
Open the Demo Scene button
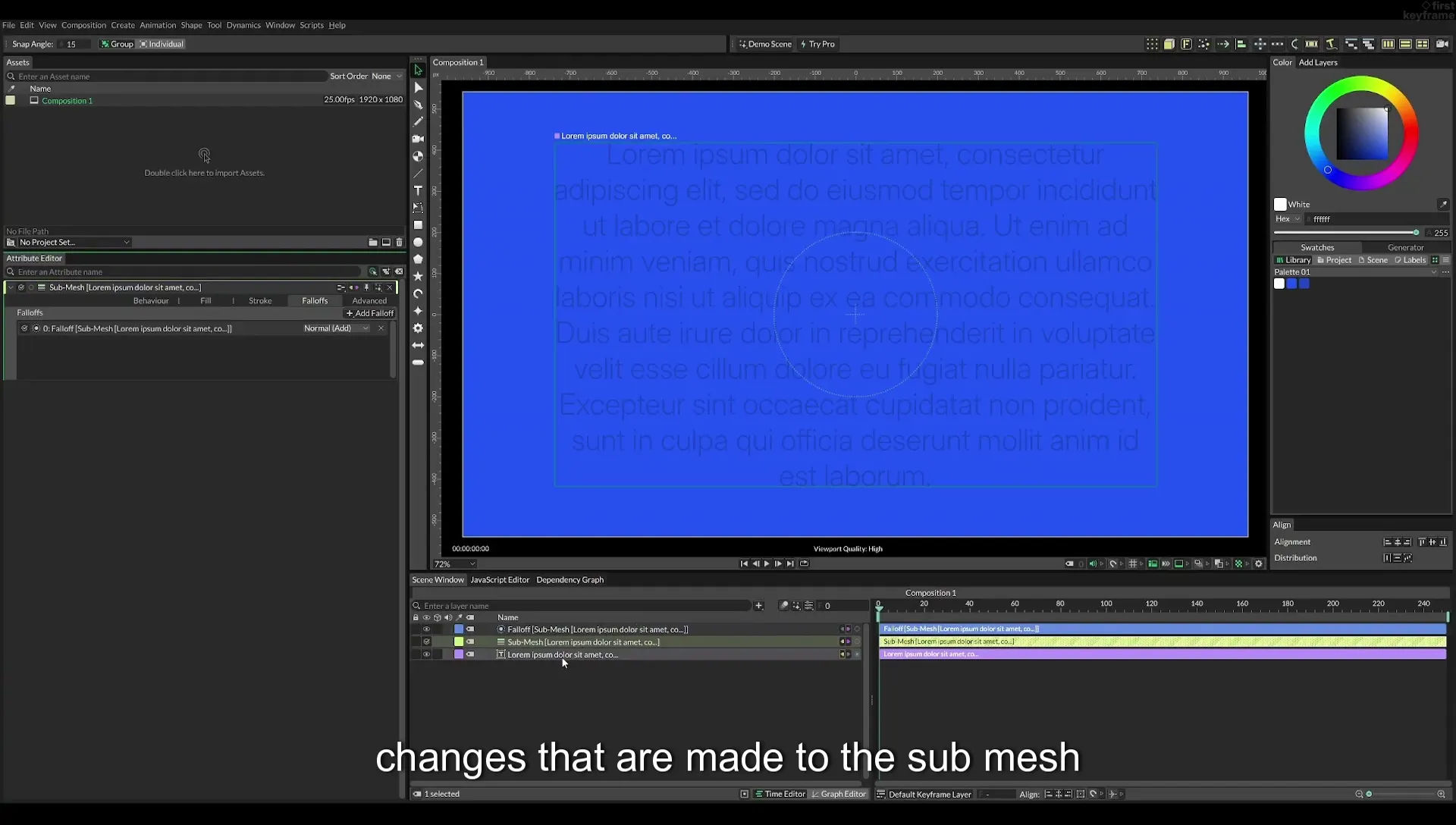click(765, 44)
